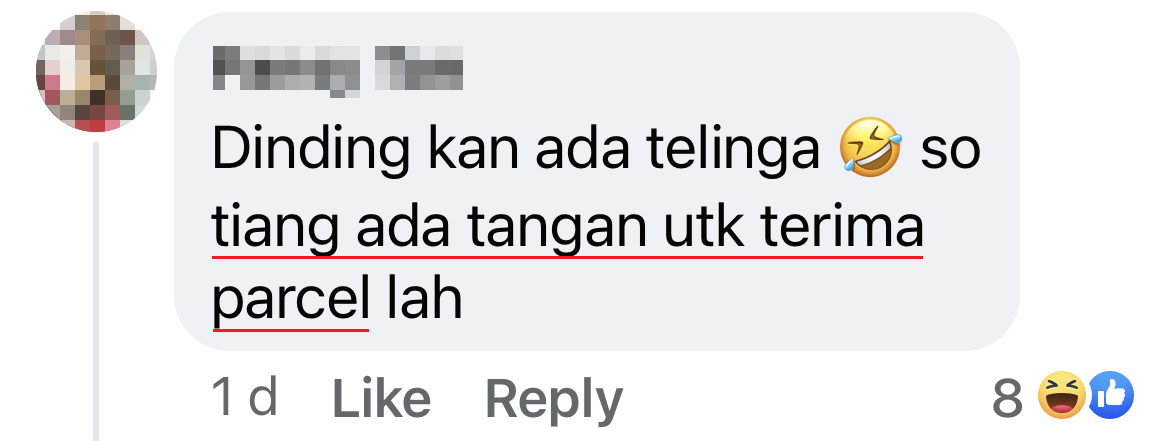Click the word "lah" ending the comment
The height and width of the screenshot is (441, 1170).
(423, 298)
